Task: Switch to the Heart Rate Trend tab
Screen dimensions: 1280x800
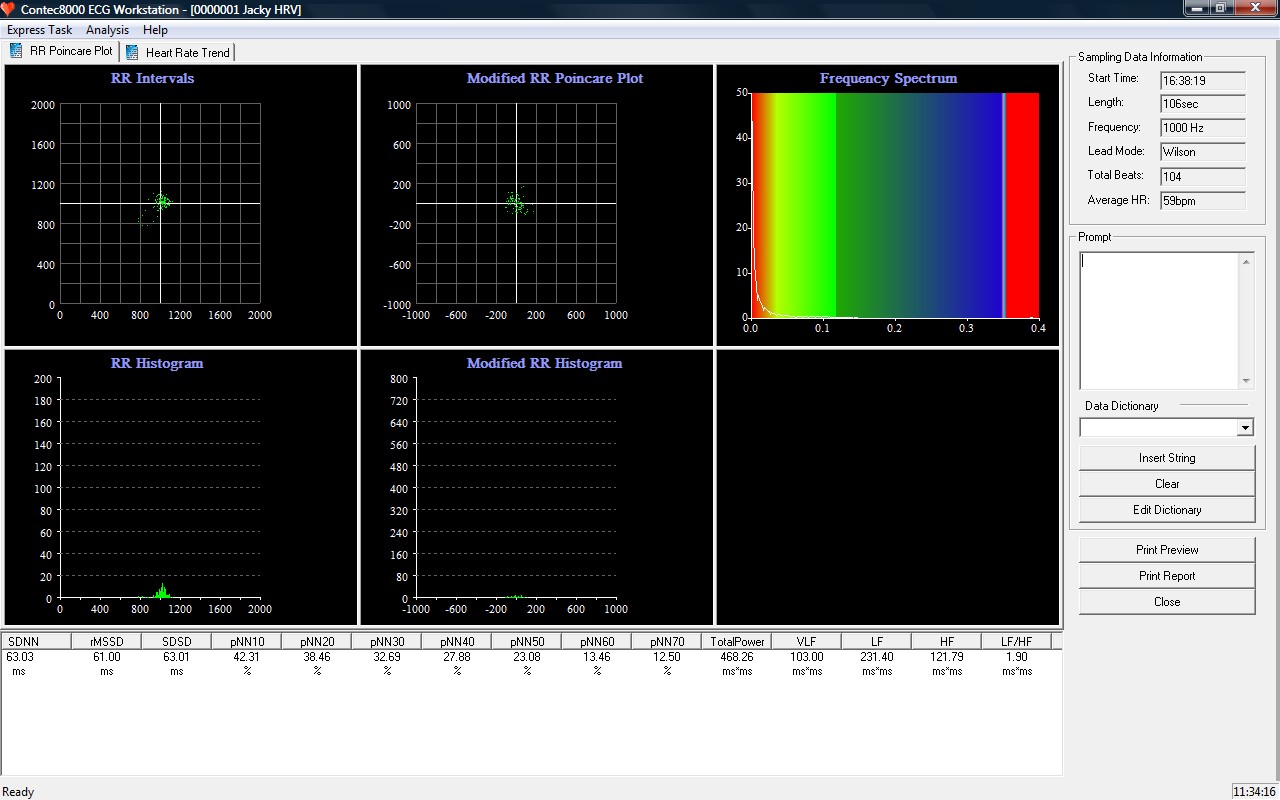Action: (x=187, y=52)
